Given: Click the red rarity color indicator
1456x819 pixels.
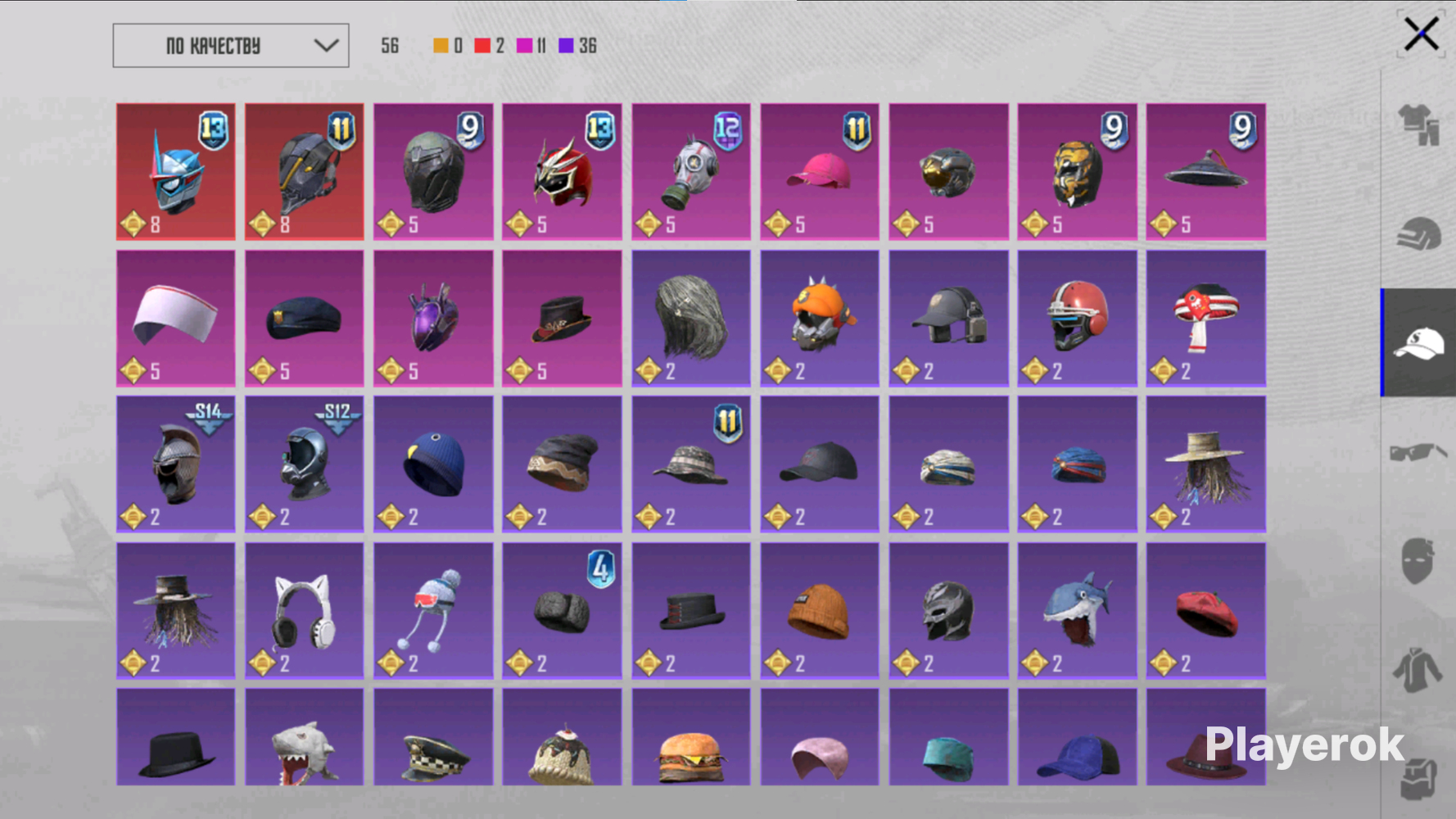Looking at the screenshot, I should pyautogui.click(x=482, y=46).
